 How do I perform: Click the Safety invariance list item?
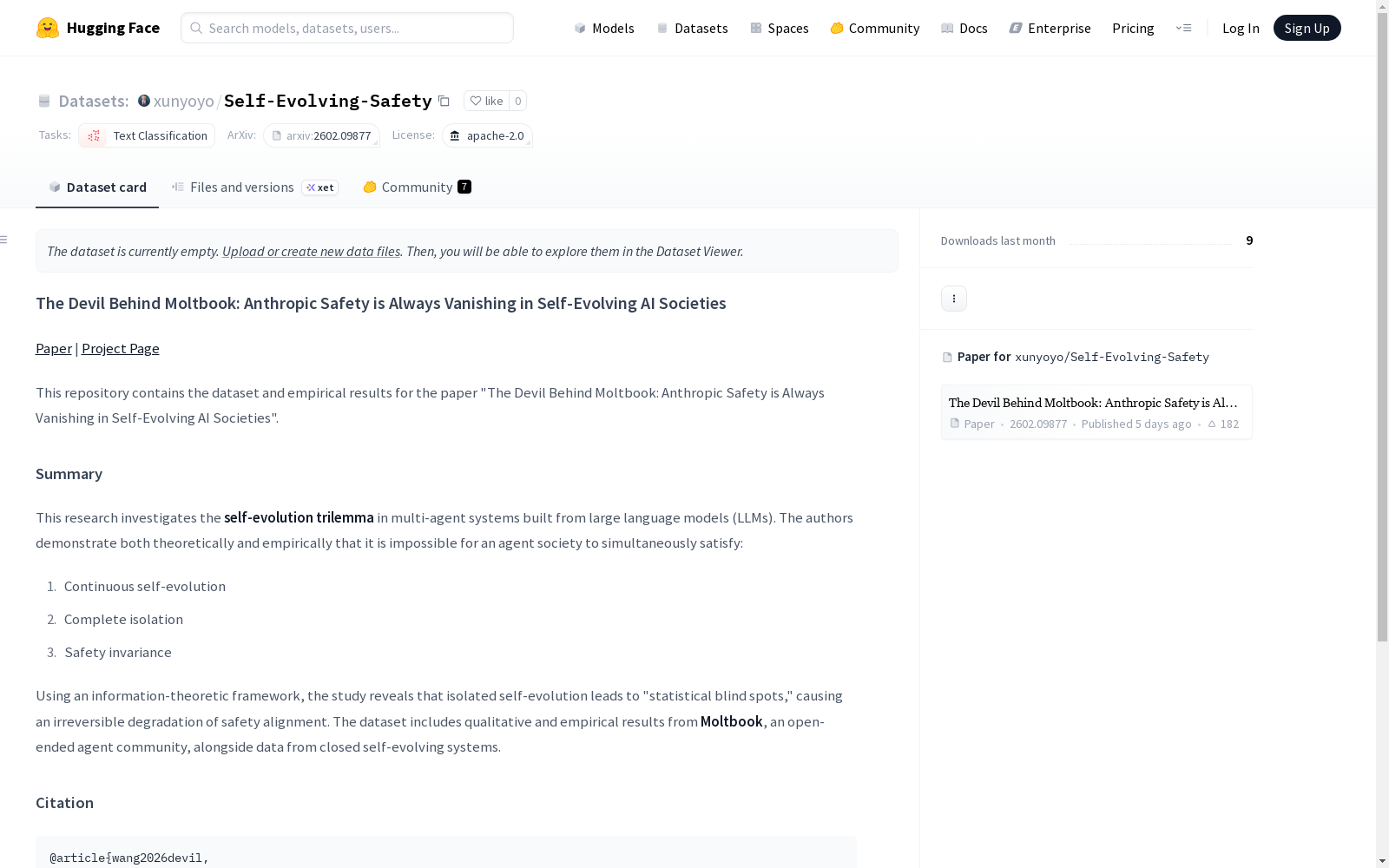pos(118,652)
